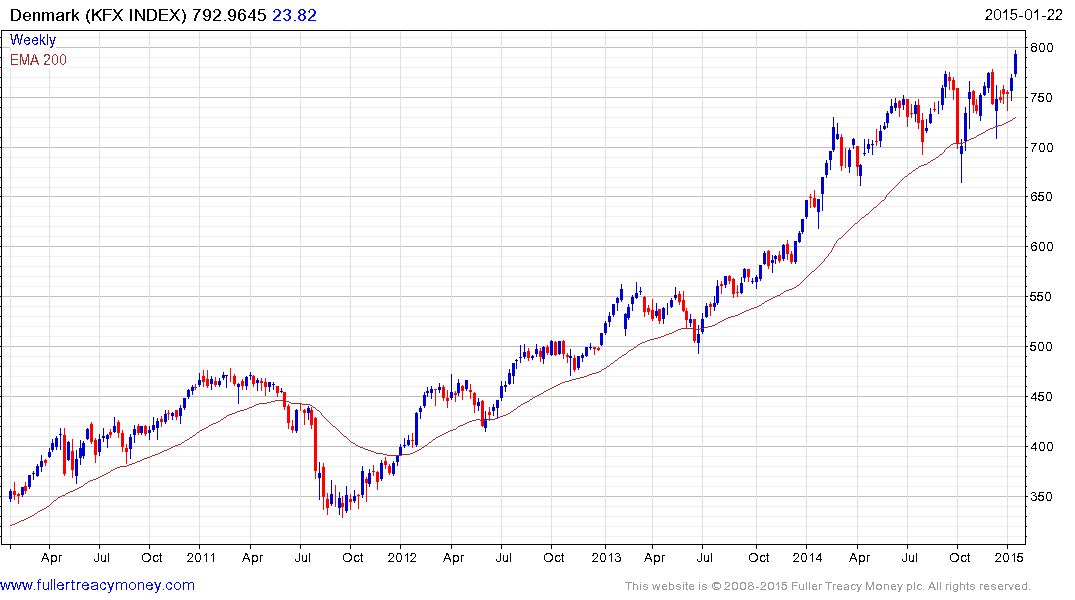Click the 400 price axis label
1075x600 pixels.
1041,446
